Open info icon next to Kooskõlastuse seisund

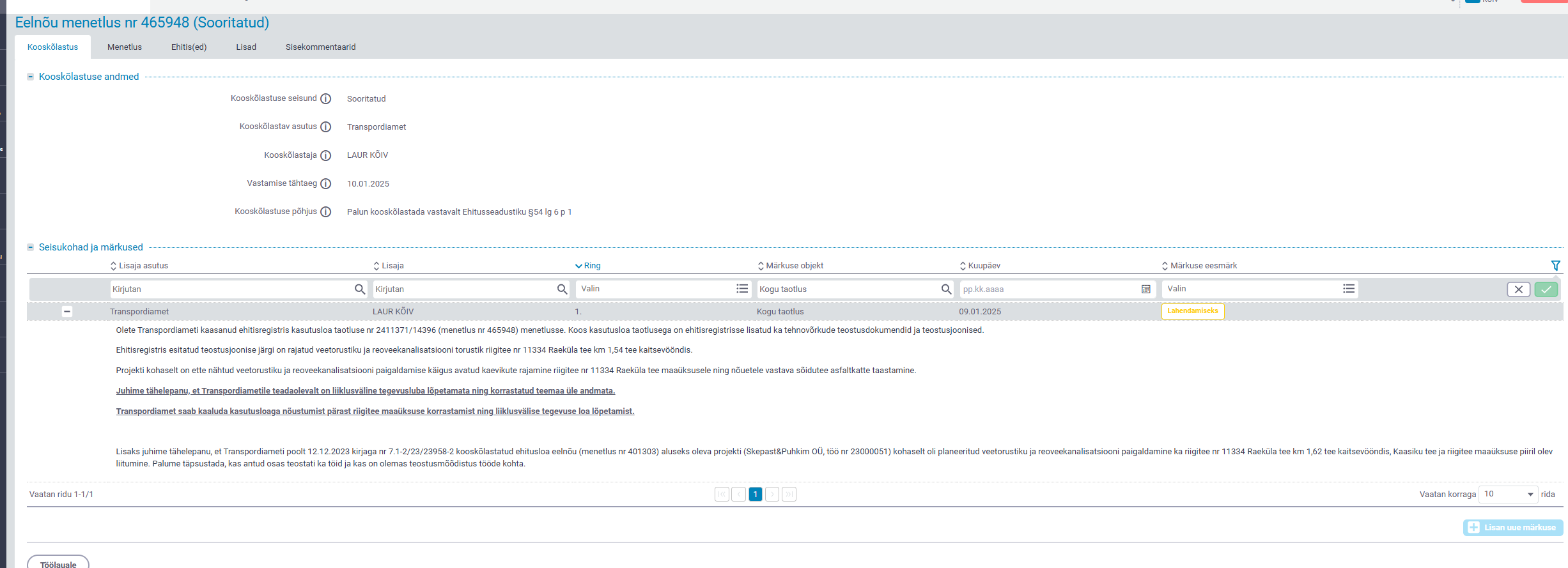click(325, 98)
